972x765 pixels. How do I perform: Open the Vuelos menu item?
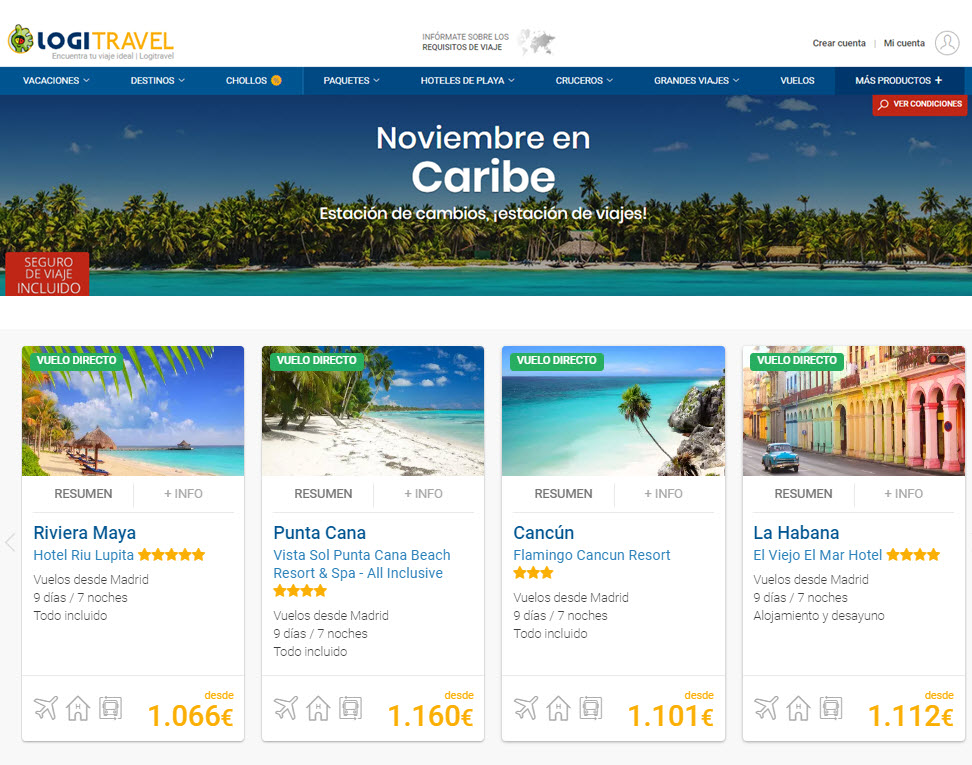(x=797, y=81)
